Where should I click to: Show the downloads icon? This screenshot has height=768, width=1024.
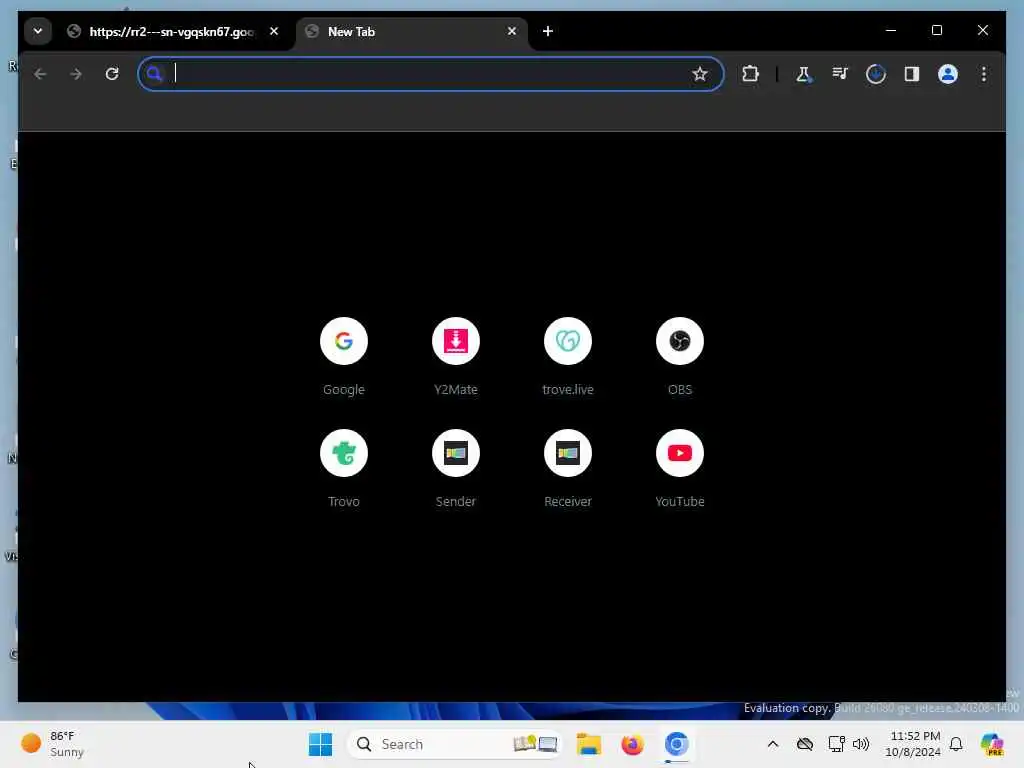(876, 74)
